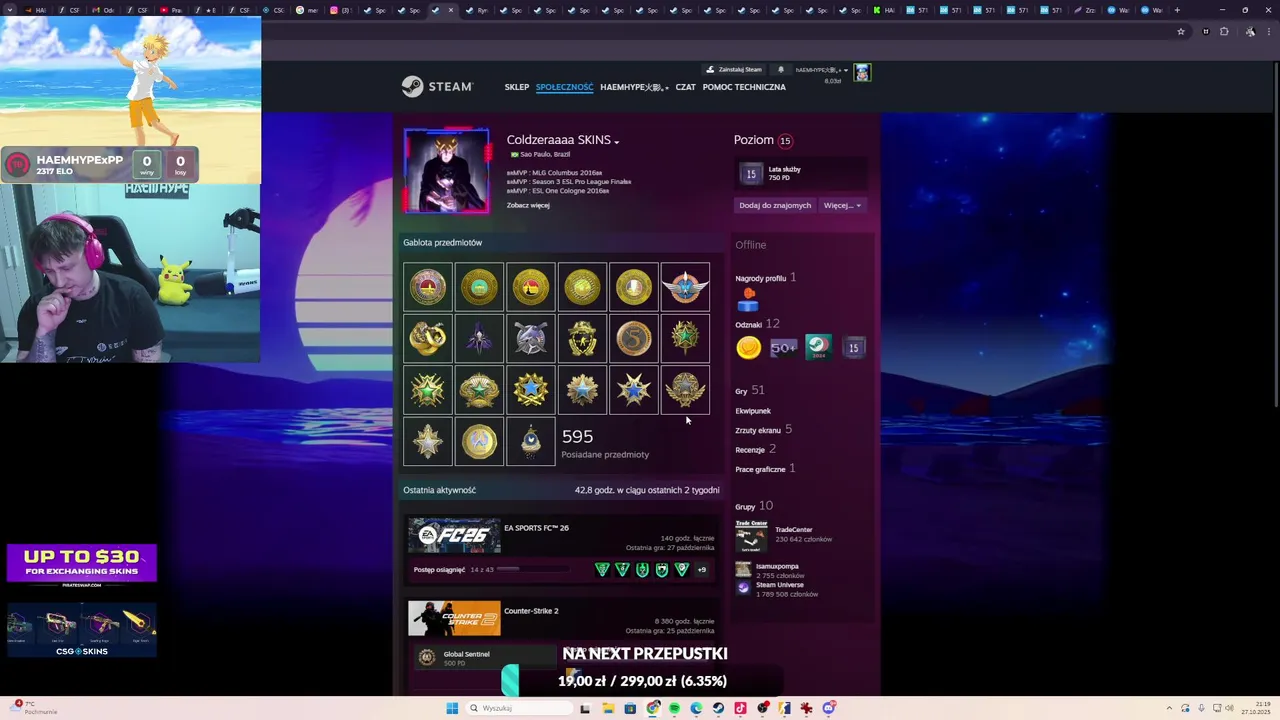Open the CZAT menu item

click(685, 87)
